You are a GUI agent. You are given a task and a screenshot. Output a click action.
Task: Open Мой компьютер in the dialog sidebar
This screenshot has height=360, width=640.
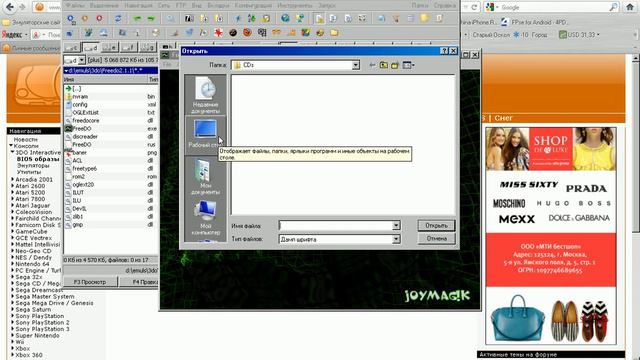[x=205, y=217]
